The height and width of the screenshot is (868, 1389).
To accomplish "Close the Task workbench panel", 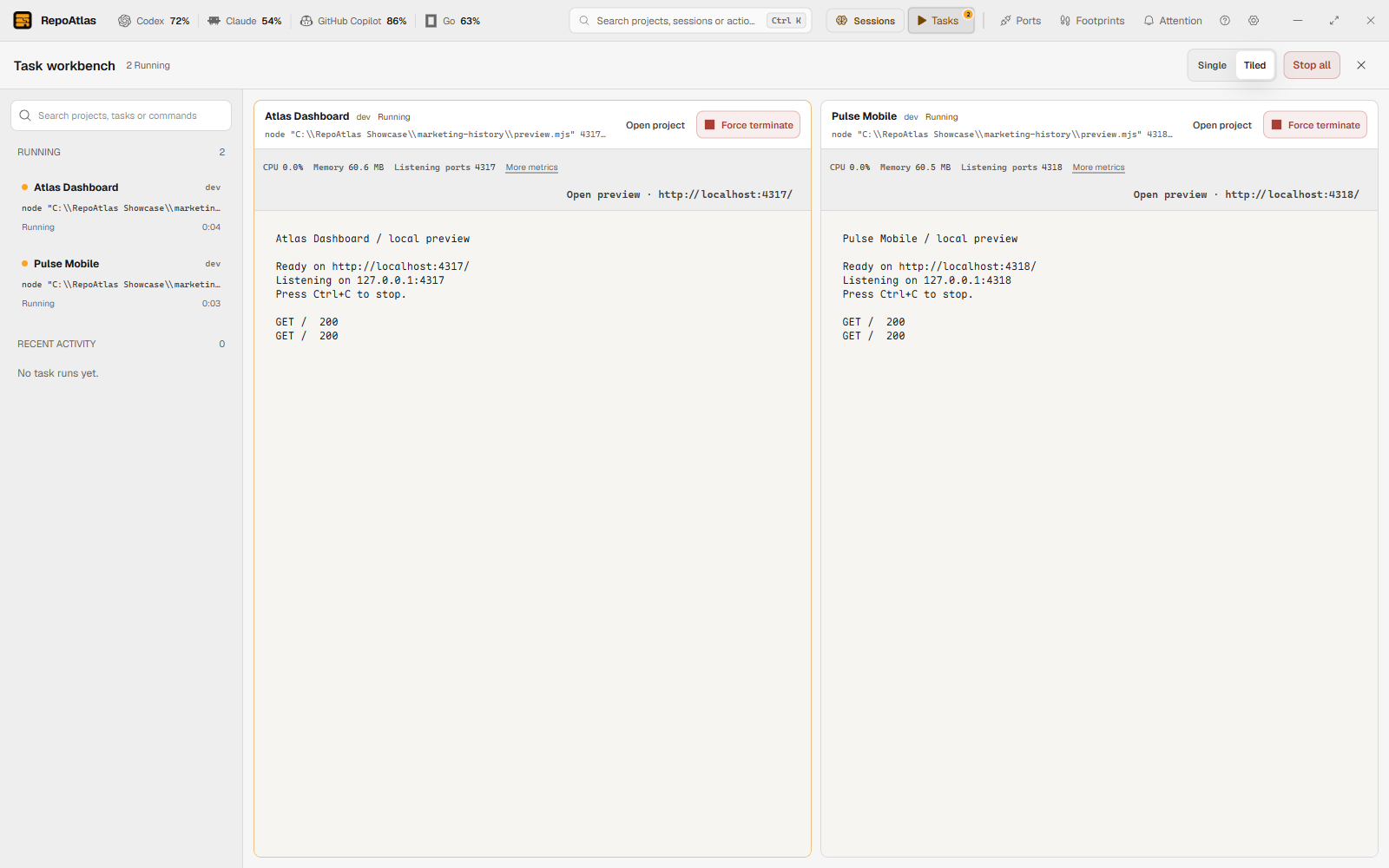I will click(x=1361, y=65).
